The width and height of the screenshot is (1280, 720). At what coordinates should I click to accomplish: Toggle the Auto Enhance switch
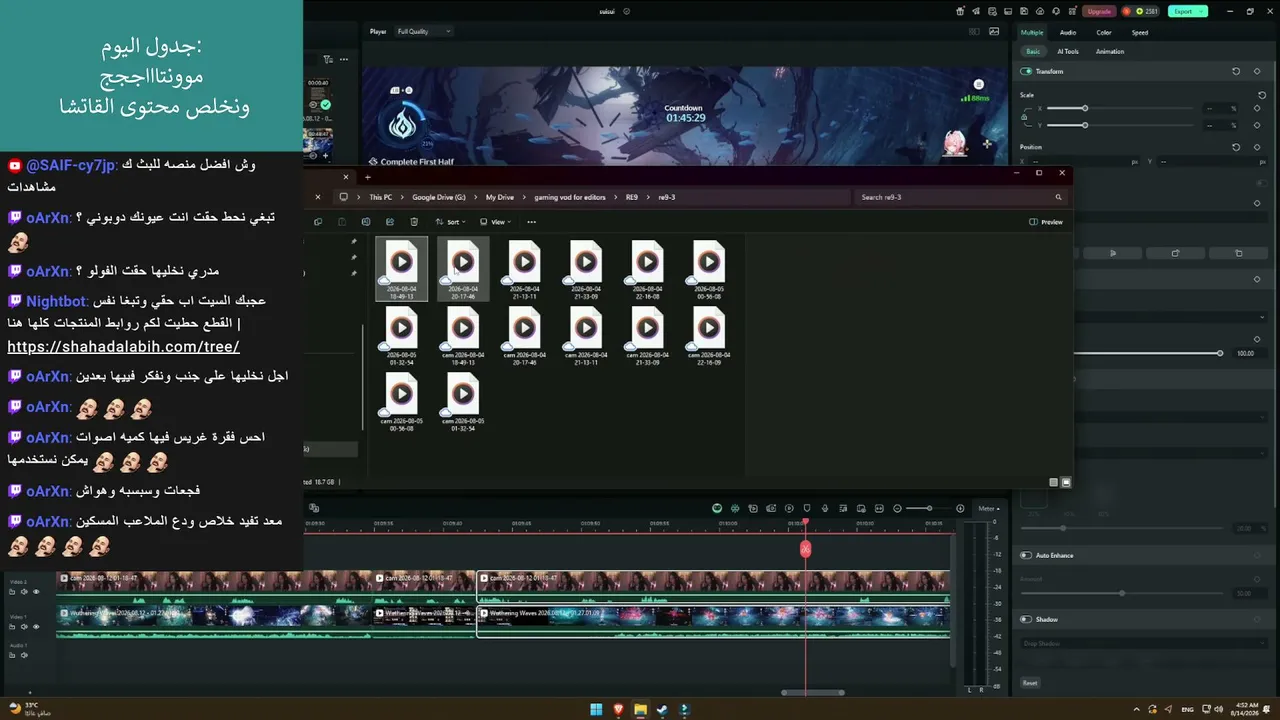point(1026,555)
